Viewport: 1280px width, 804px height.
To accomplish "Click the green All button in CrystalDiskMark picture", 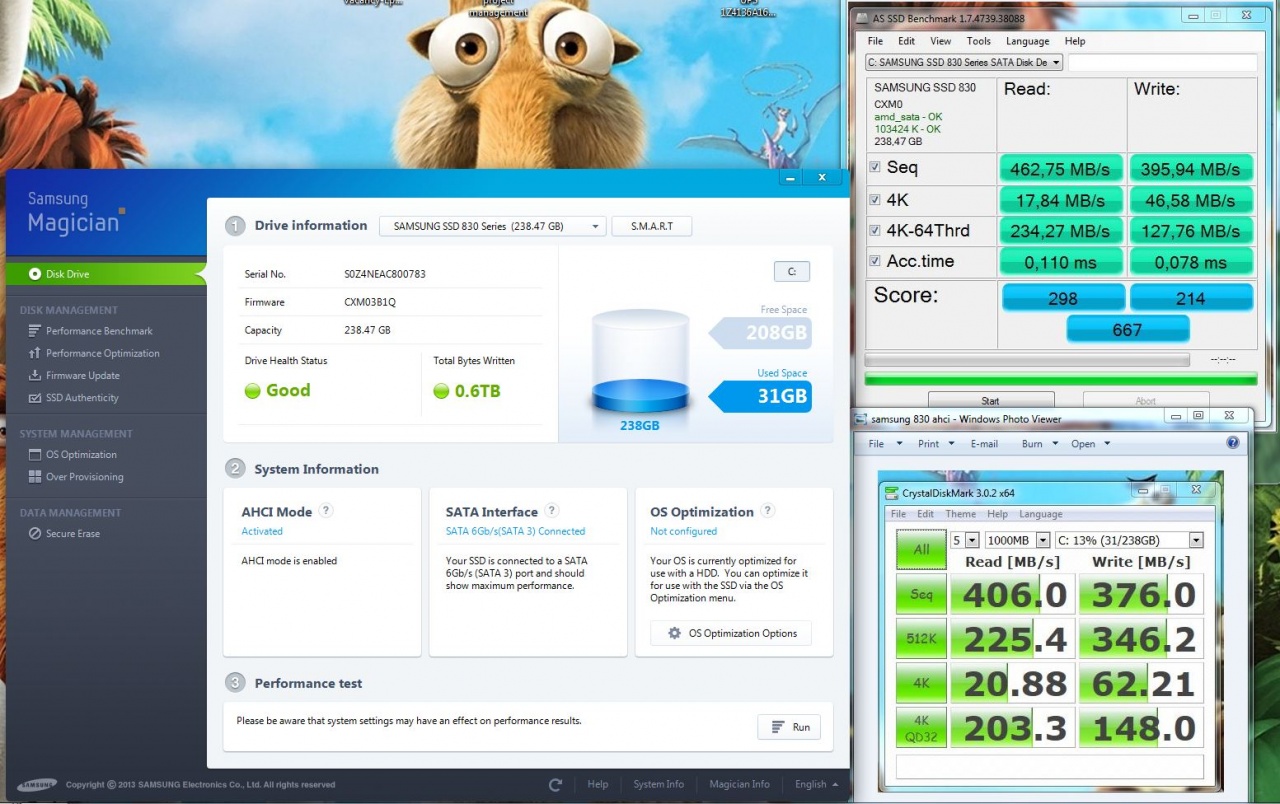I will point(921,549).
